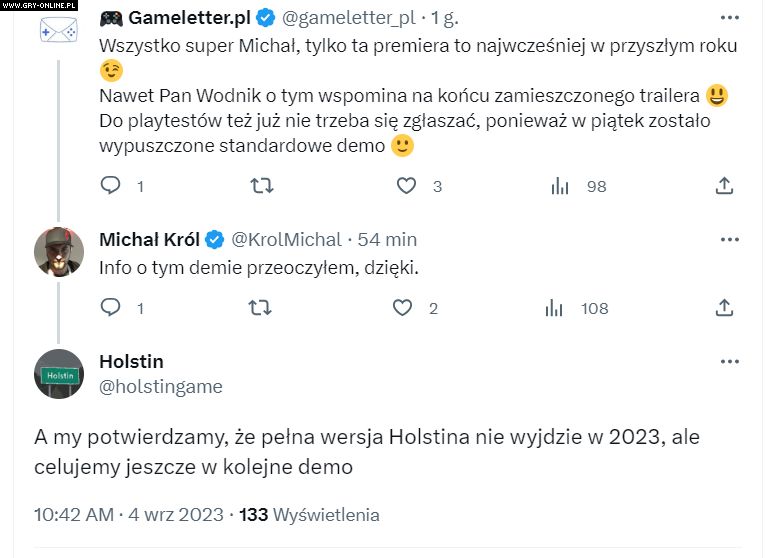This screenshot has width=766, height=558.
Task: Share the Gameletter.pl tweet
Action: click(726, 186)
